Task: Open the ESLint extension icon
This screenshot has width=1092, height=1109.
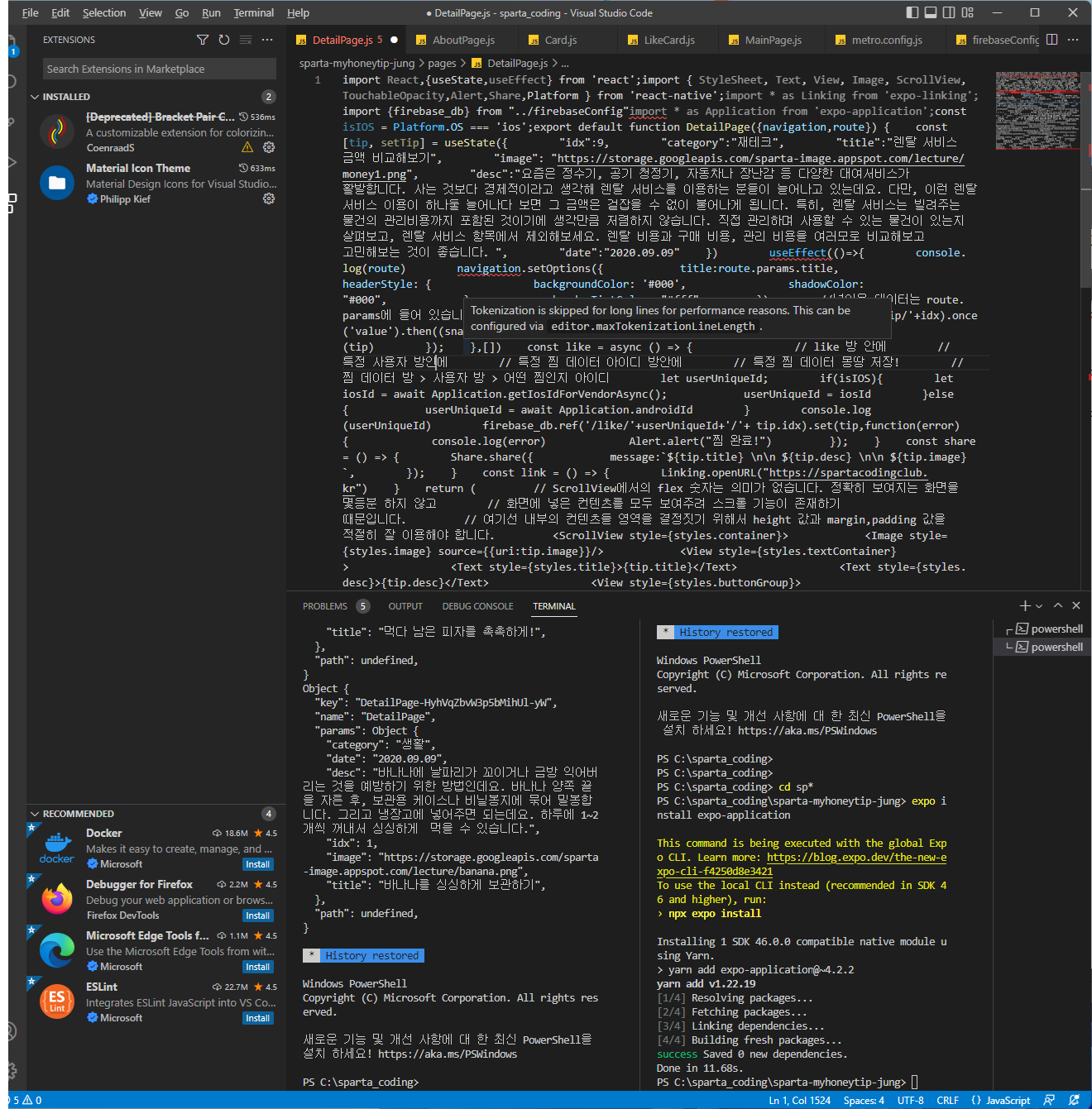Action: (x=57, y=1001)
